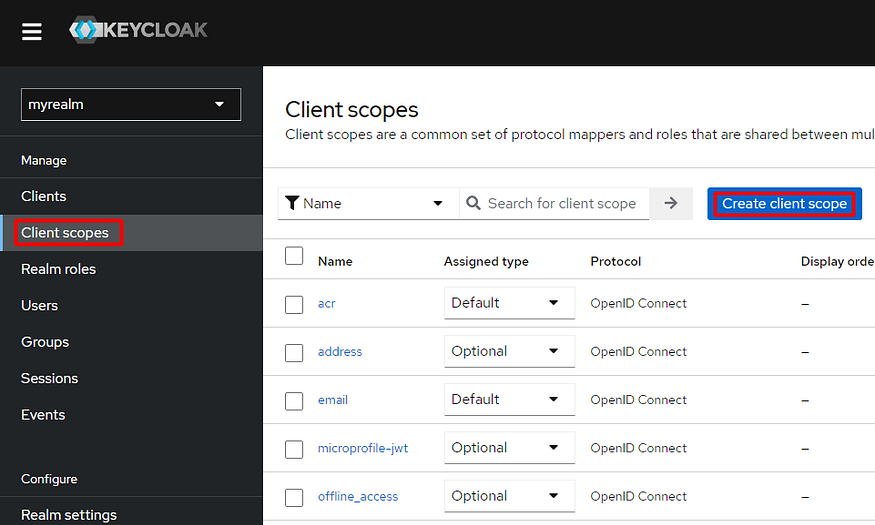Screen dimensions: 875x525
Task: Click the Manage section label
Action: click(44, 161)
